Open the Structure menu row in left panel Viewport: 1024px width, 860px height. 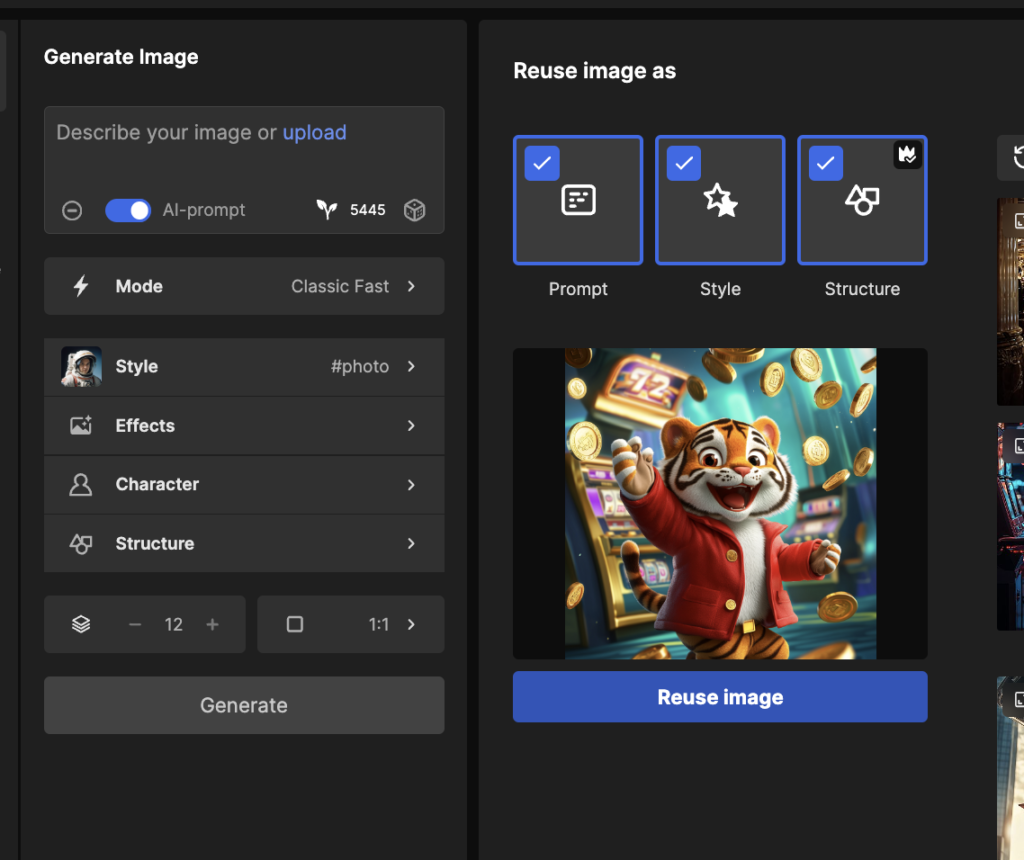point(244,544)
